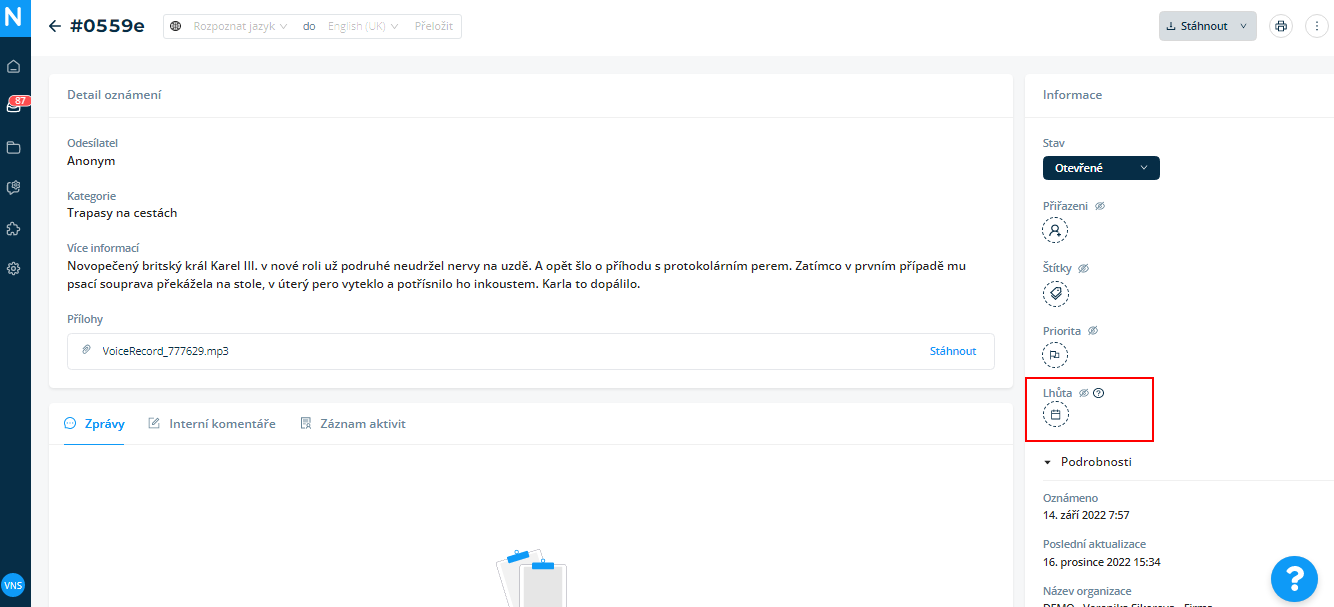Click the question mark icon next to Lhůta

pos(1099,393)
